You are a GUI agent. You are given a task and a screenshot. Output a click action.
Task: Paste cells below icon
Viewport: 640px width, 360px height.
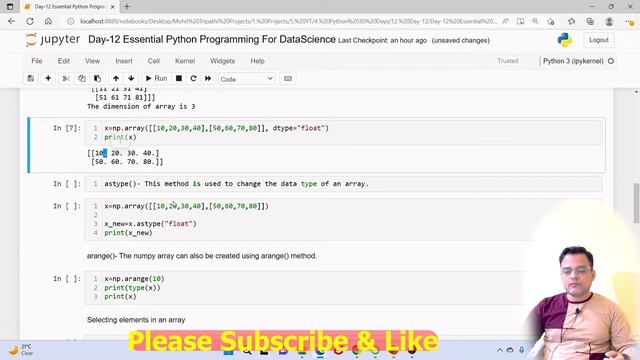[x=97, y=78]
